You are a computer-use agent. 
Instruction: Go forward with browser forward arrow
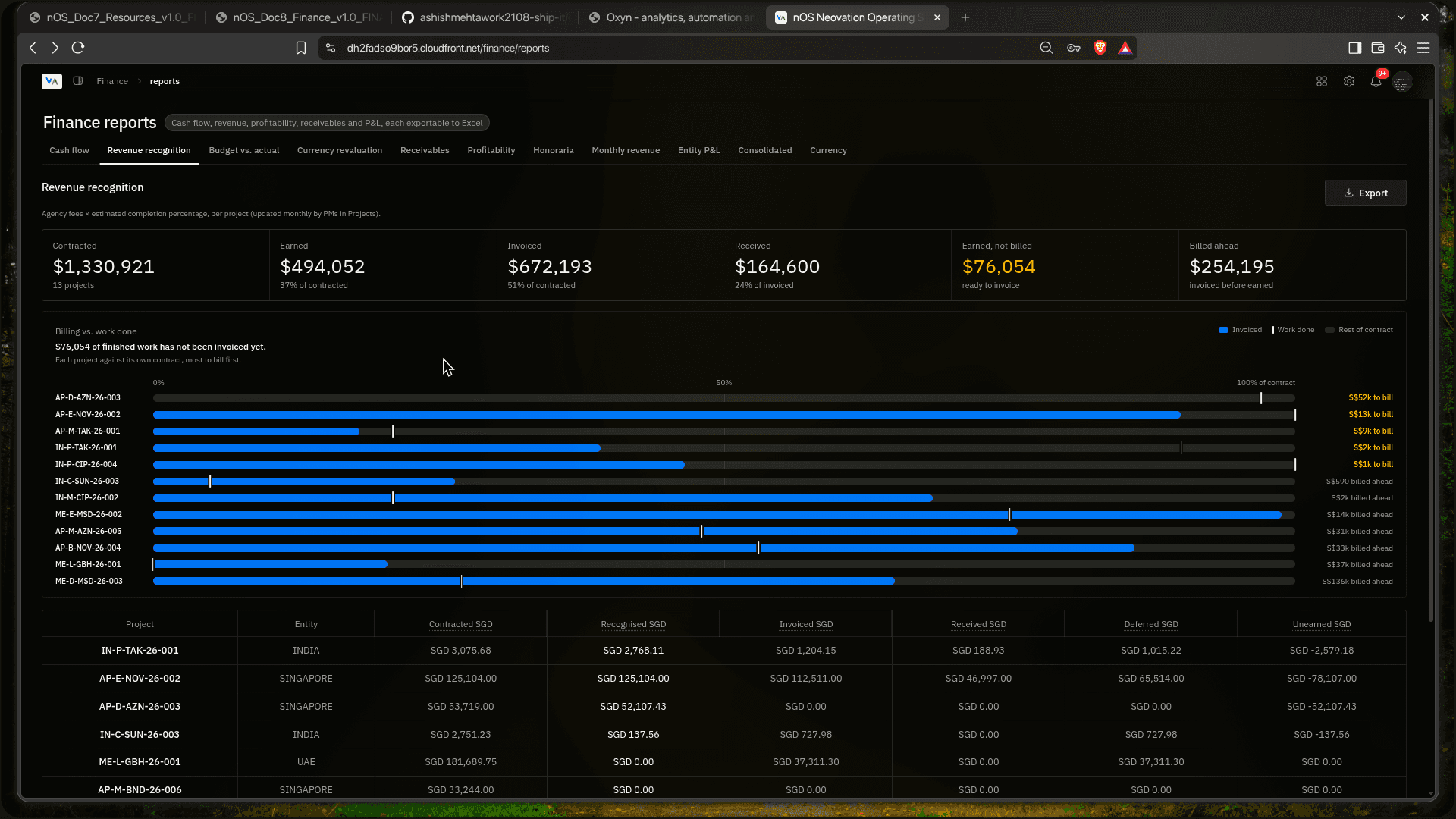pyautogui.click(x=55, y=48)
